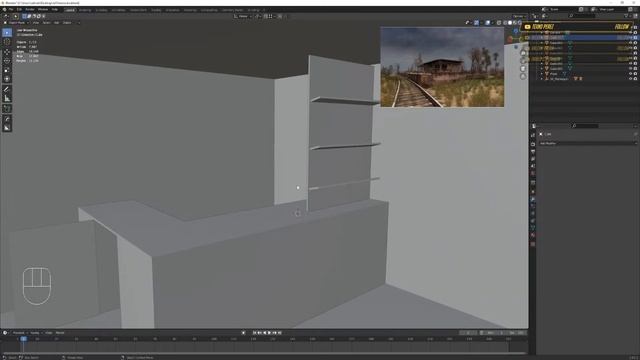This screenshot has height=360, width=640.
Task: Open the Physics properties tab
Action: click(533, 213)
